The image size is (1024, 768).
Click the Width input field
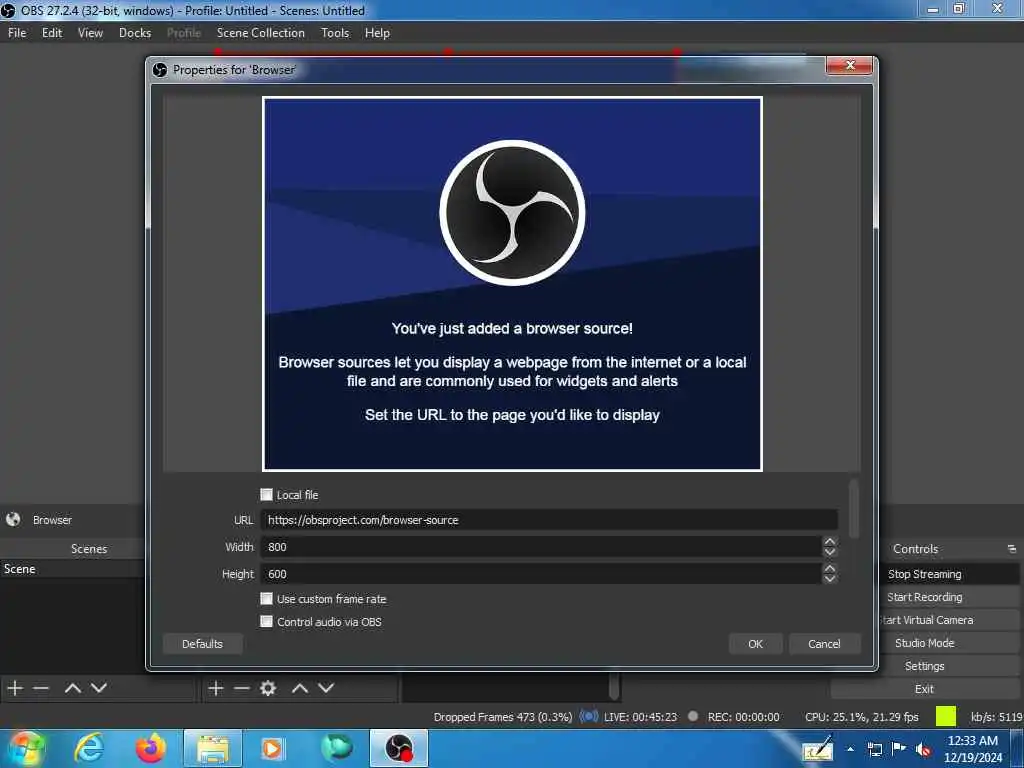pyautogui.click(x=541, y=547)
